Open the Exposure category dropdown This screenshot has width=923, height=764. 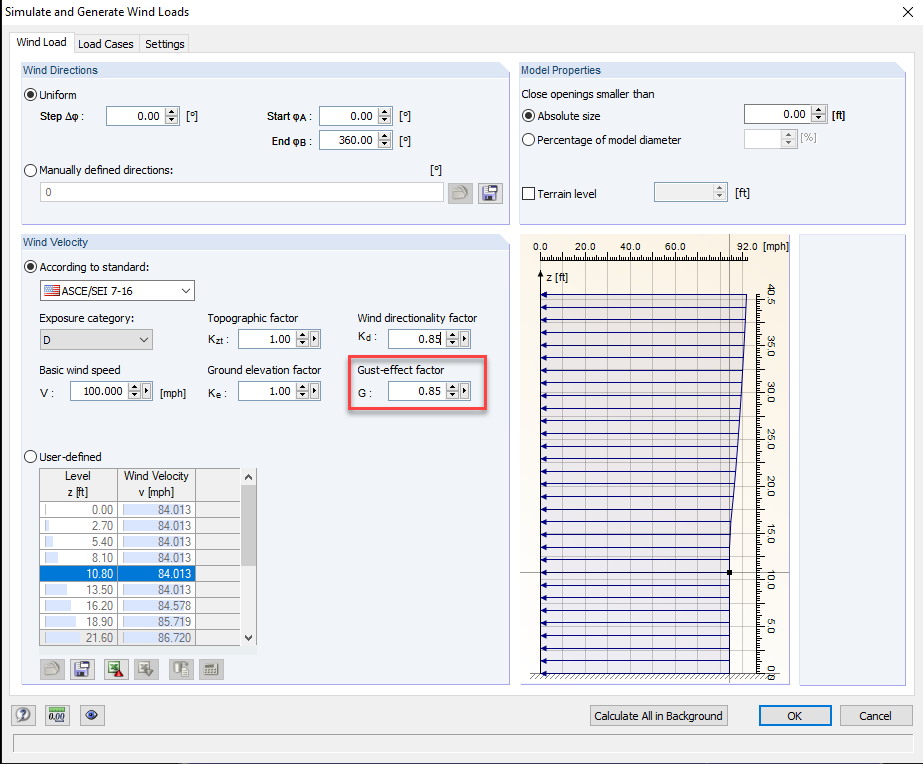[x=96, y=340]
